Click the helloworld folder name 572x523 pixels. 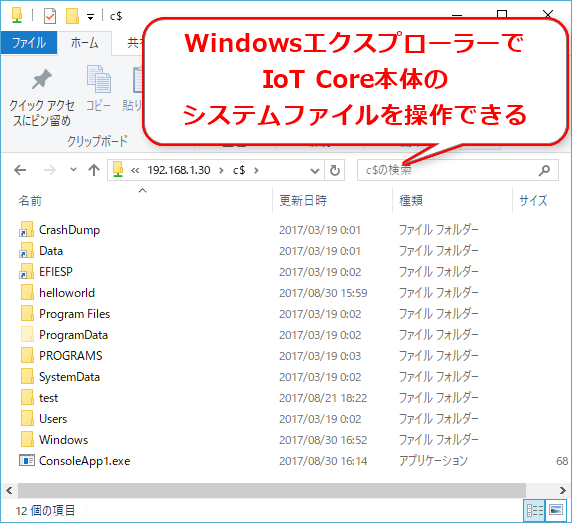[67, 293]
